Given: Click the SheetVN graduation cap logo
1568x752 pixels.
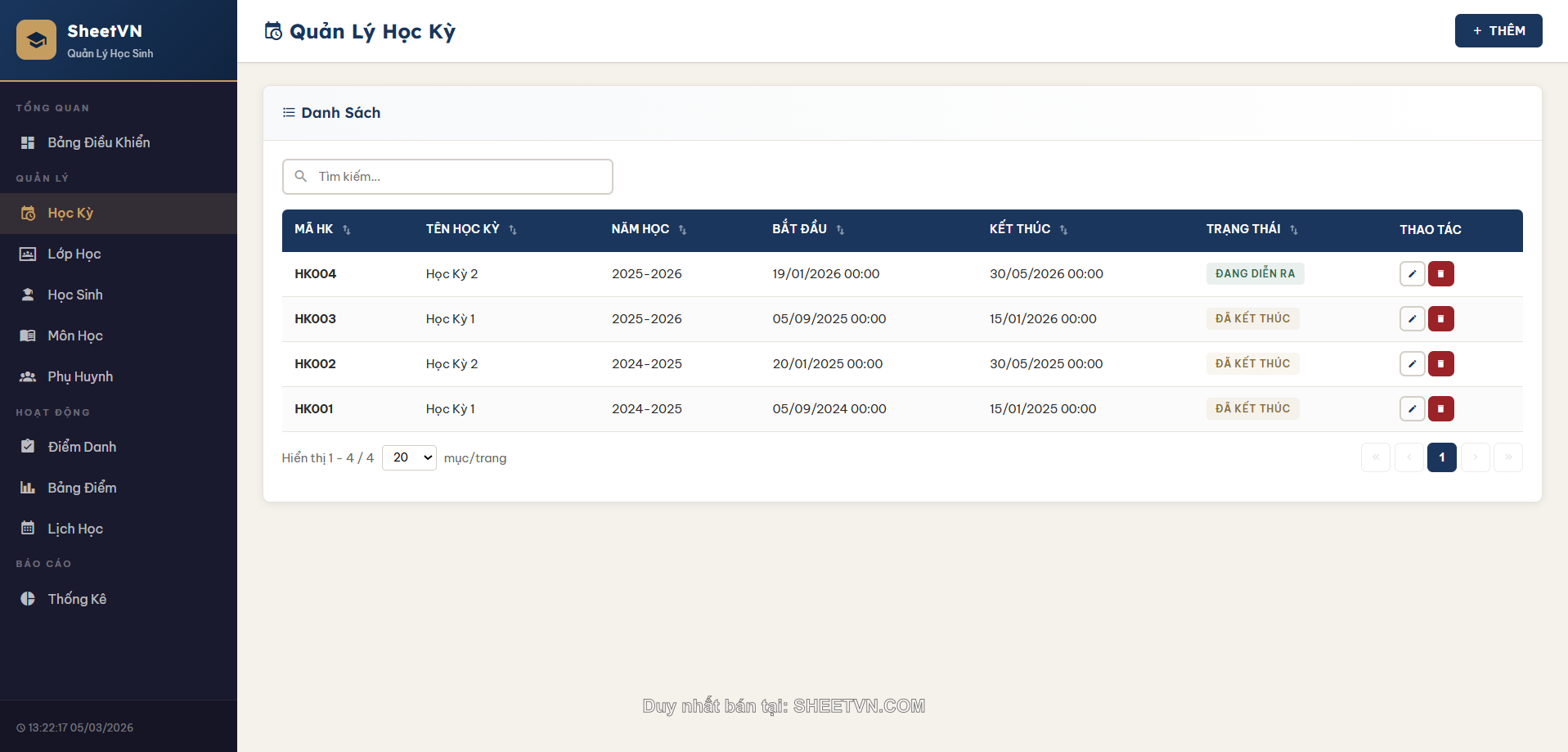Looking at the screenshot, I should tap(37, 40).
